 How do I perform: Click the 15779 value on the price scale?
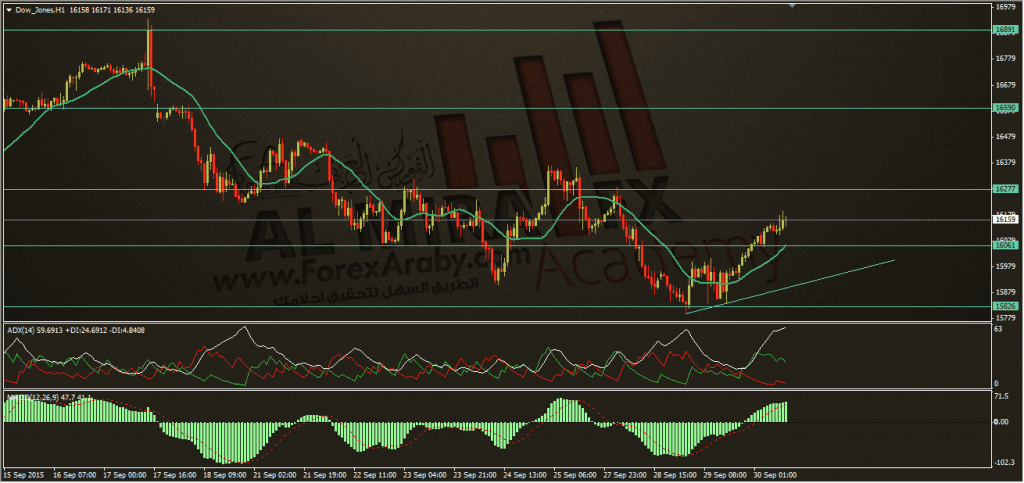(x=1006, y=318)
